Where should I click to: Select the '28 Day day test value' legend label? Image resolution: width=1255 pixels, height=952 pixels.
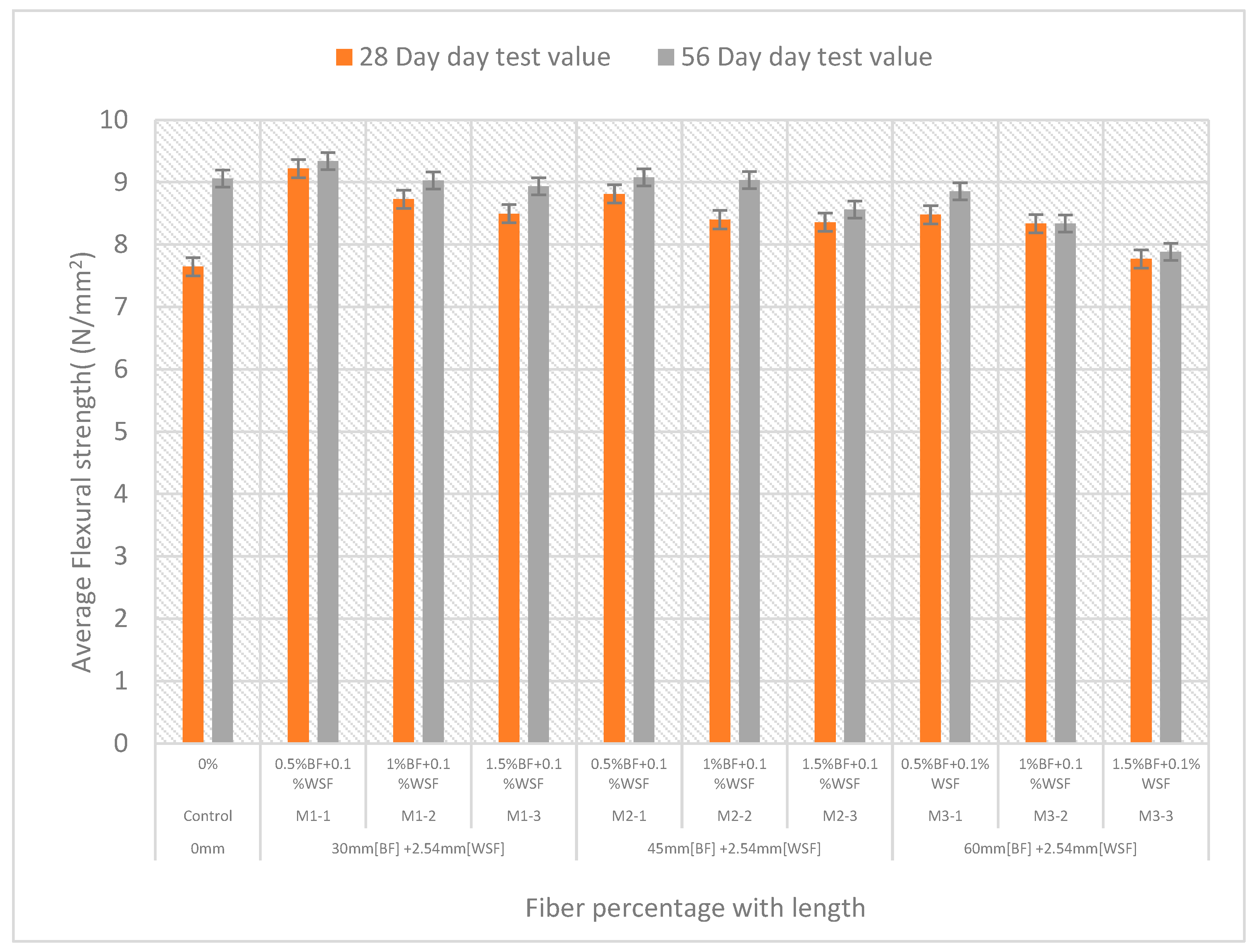485,57
